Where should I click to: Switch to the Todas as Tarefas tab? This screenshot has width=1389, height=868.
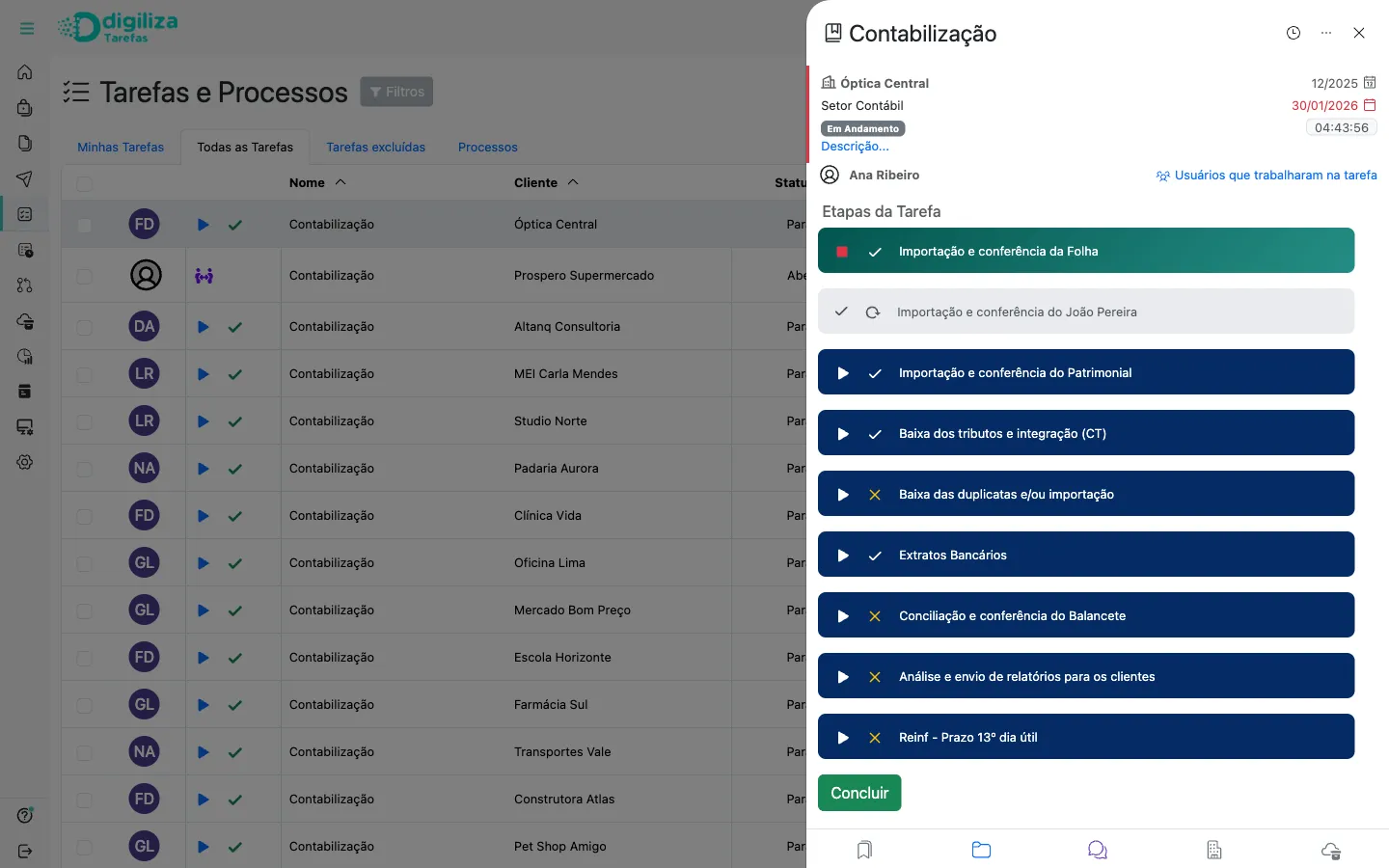[245, 148]
